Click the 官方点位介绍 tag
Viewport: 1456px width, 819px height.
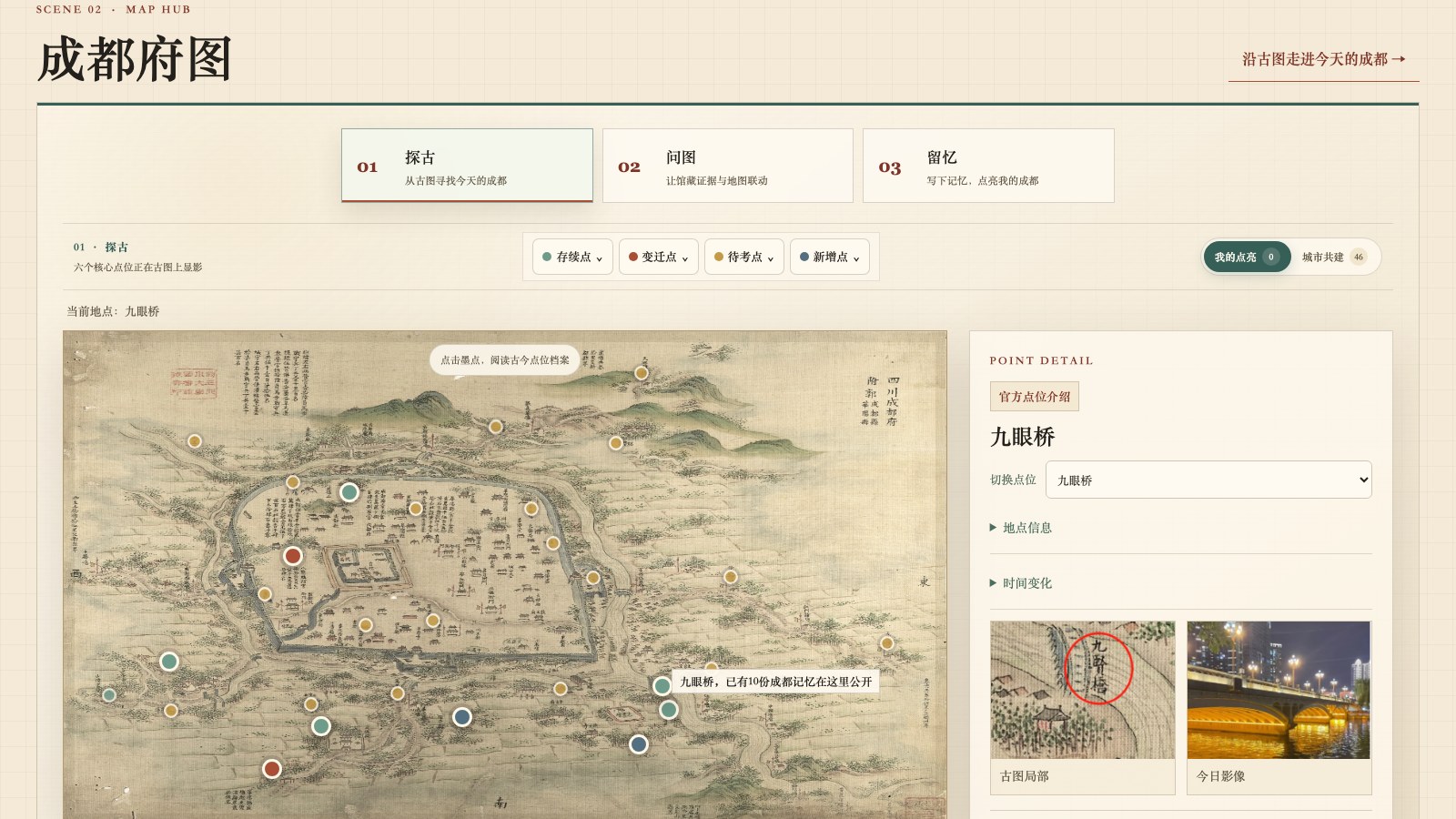[x=1035, y=397]
